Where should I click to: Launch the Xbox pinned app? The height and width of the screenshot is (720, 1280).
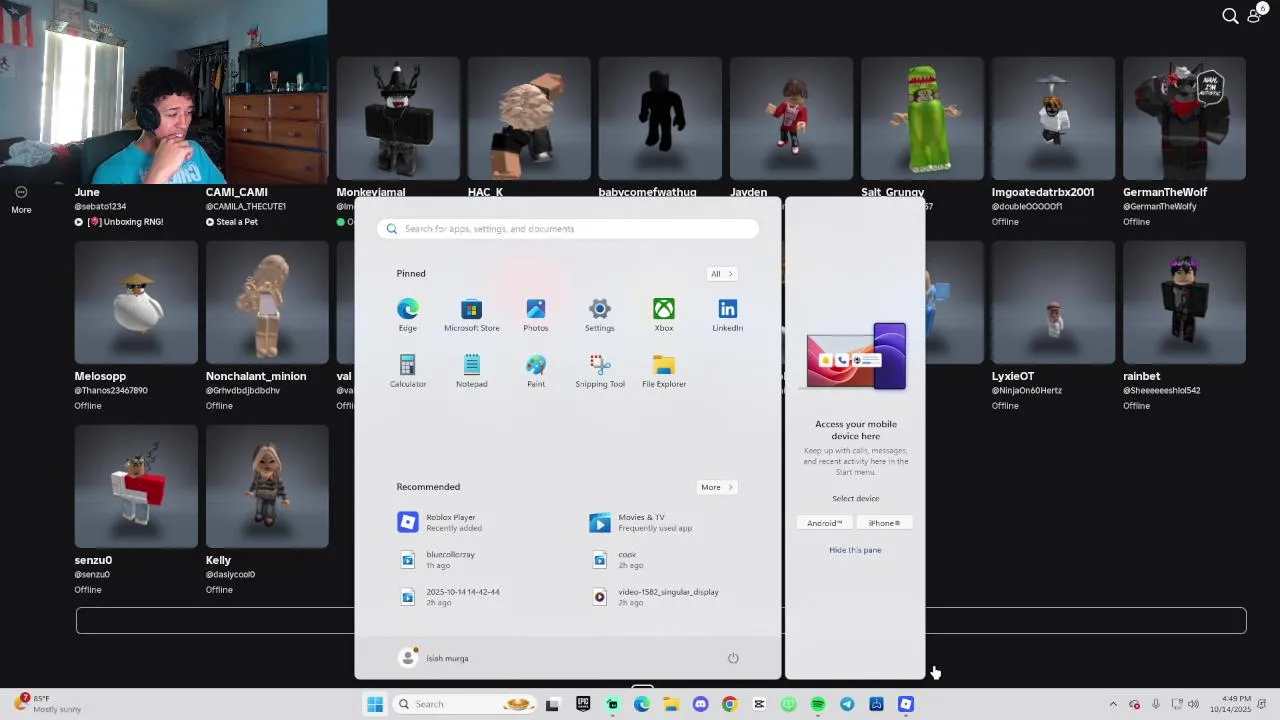click(x=663, y=315)
